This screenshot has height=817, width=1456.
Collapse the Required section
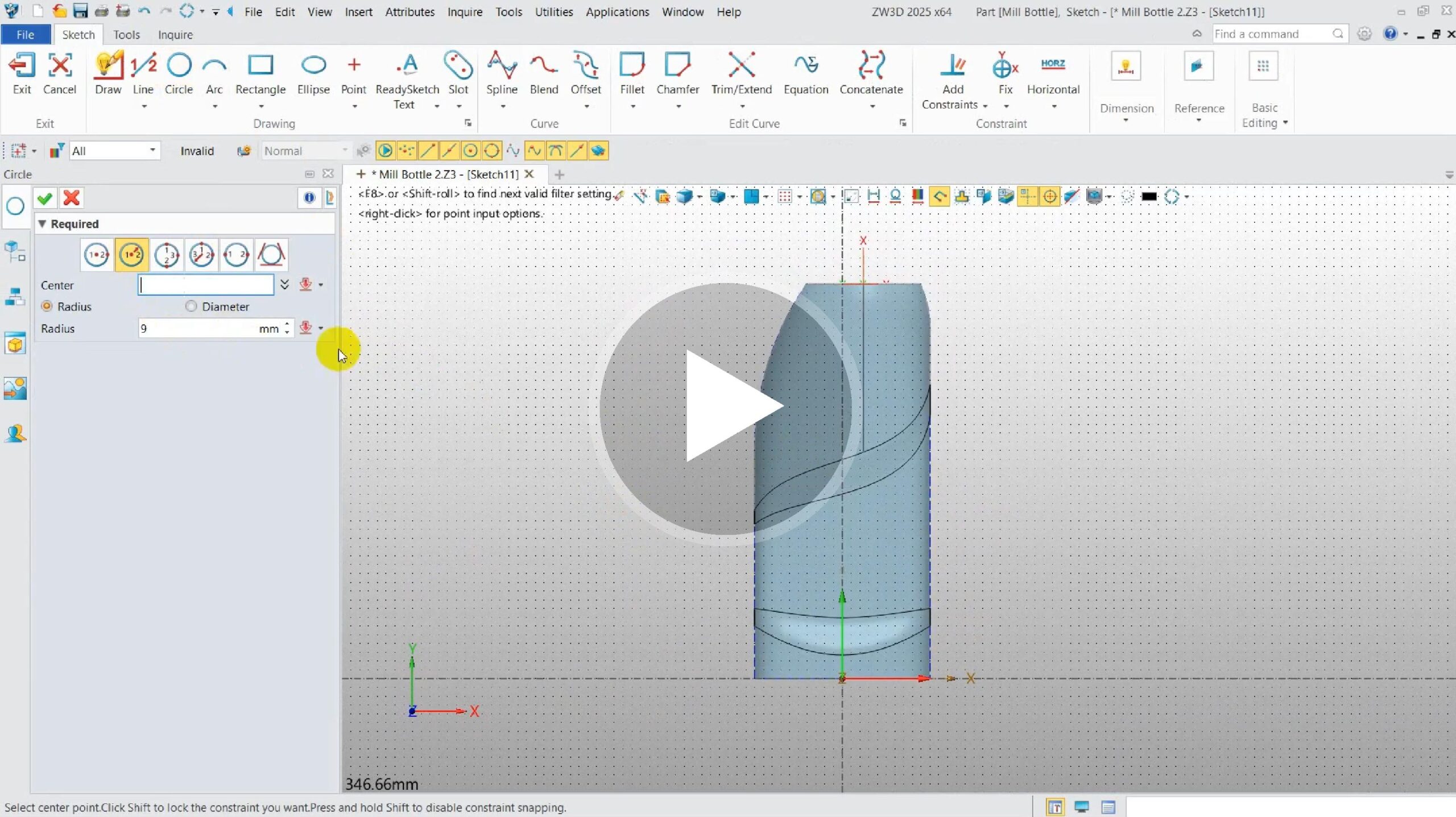[x=42, y=224]
